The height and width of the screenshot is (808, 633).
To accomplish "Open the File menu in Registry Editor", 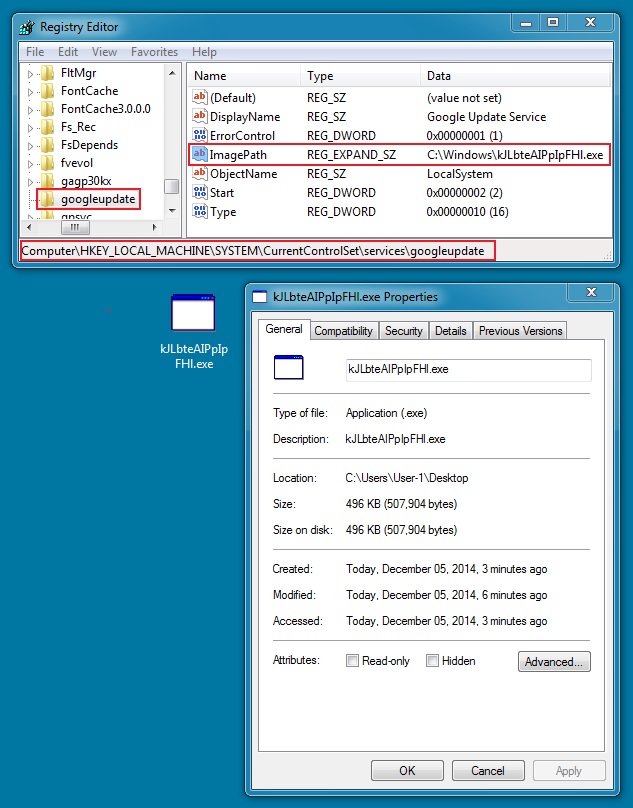I will click(35, 52).
